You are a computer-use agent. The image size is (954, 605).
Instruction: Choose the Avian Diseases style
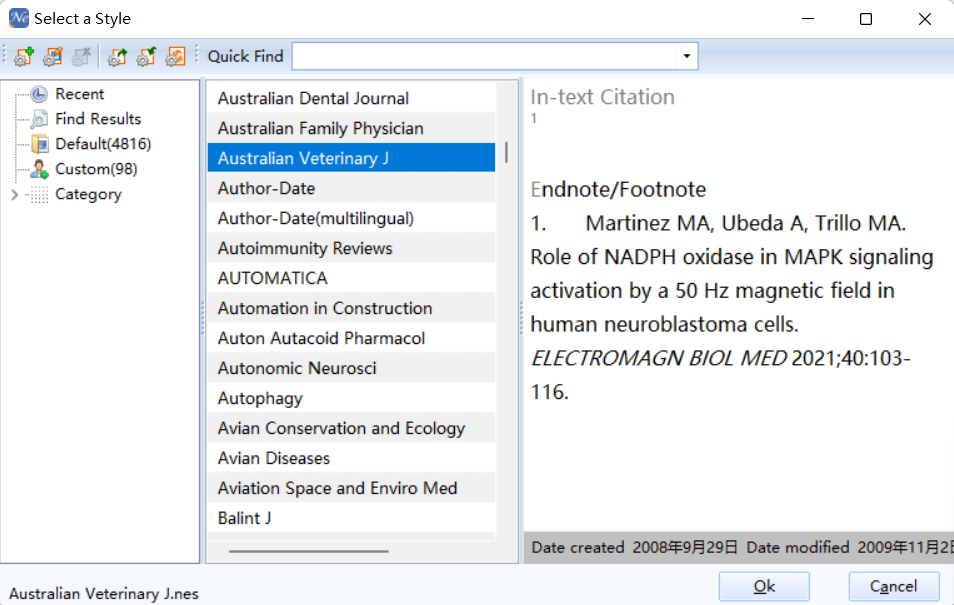click(x=351, y=458)
